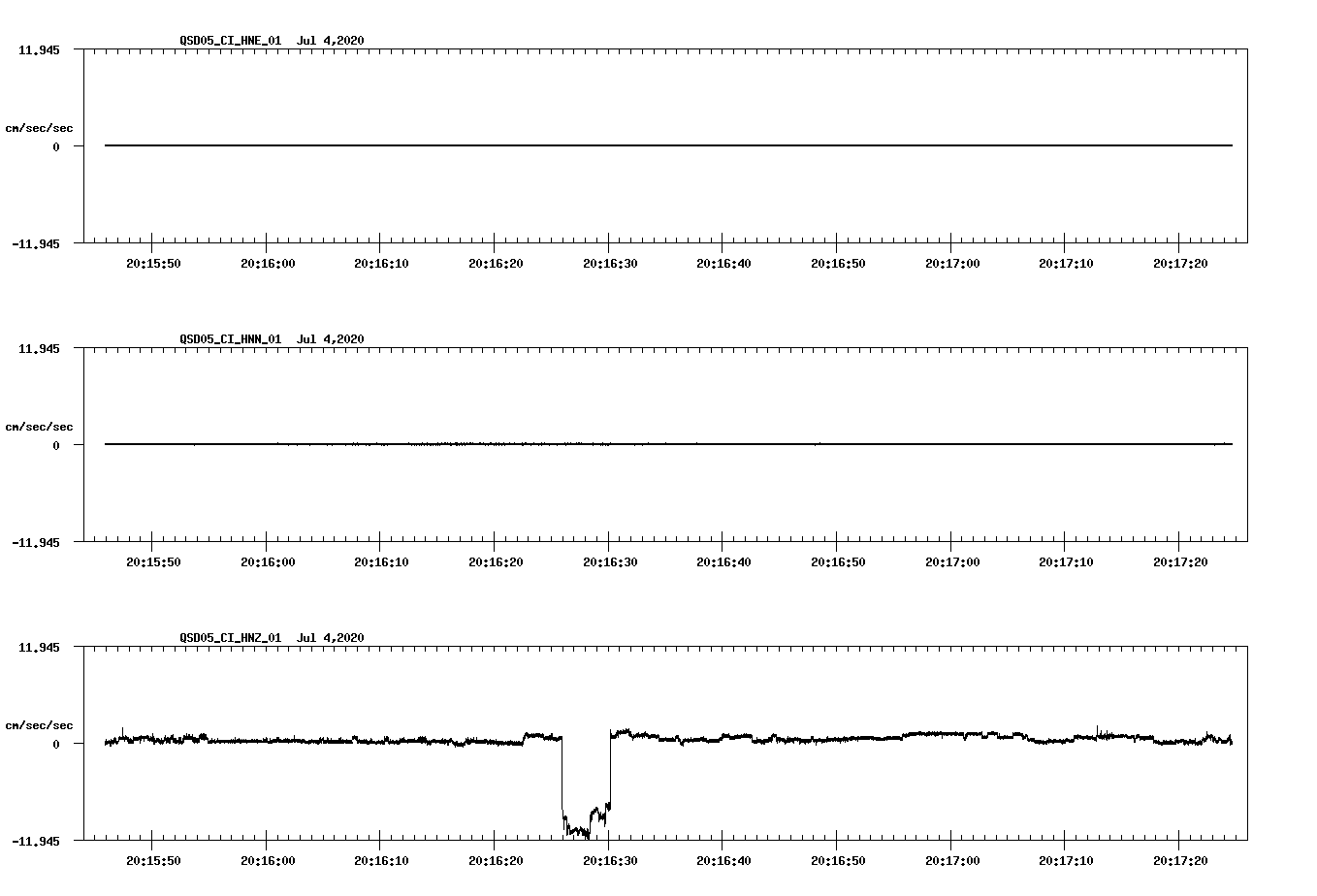
Task: Click the 20:16:20 time label under the HNZ plot
Action: point(496,861)
